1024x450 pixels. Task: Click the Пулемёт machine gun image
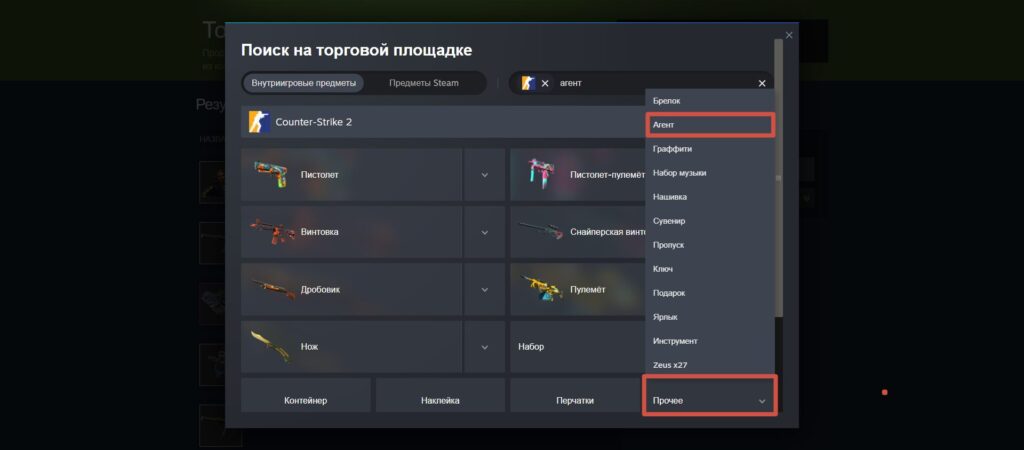click(x=542, y=289)
